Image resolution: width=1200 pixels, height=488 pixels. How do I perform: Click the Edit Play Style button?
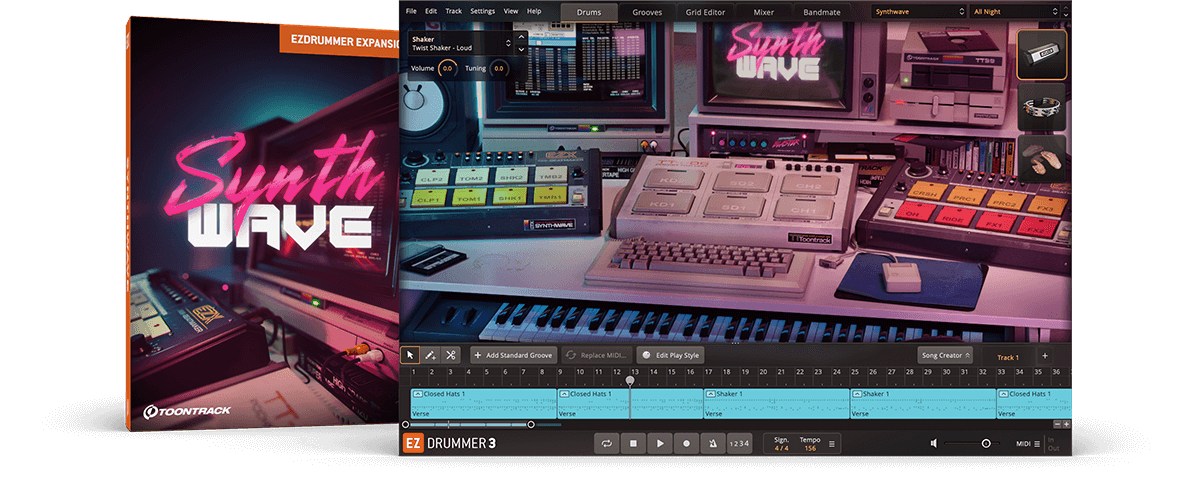point(671,355)
